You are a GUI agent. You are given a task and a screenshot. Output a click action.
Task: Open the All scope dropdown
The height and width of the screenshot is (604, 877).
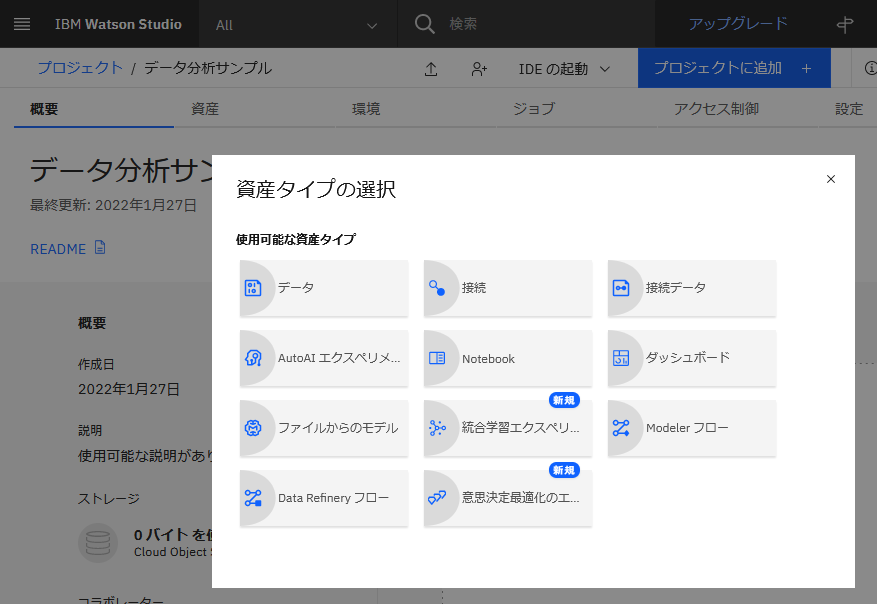coord(298,24)
